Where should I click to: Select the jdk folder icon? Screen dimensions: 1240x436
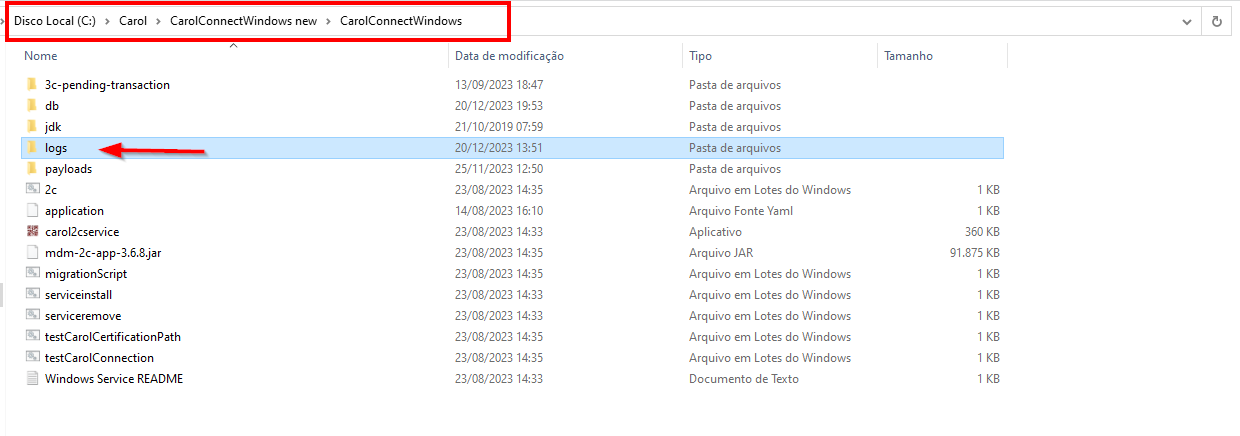pos(32,127)
